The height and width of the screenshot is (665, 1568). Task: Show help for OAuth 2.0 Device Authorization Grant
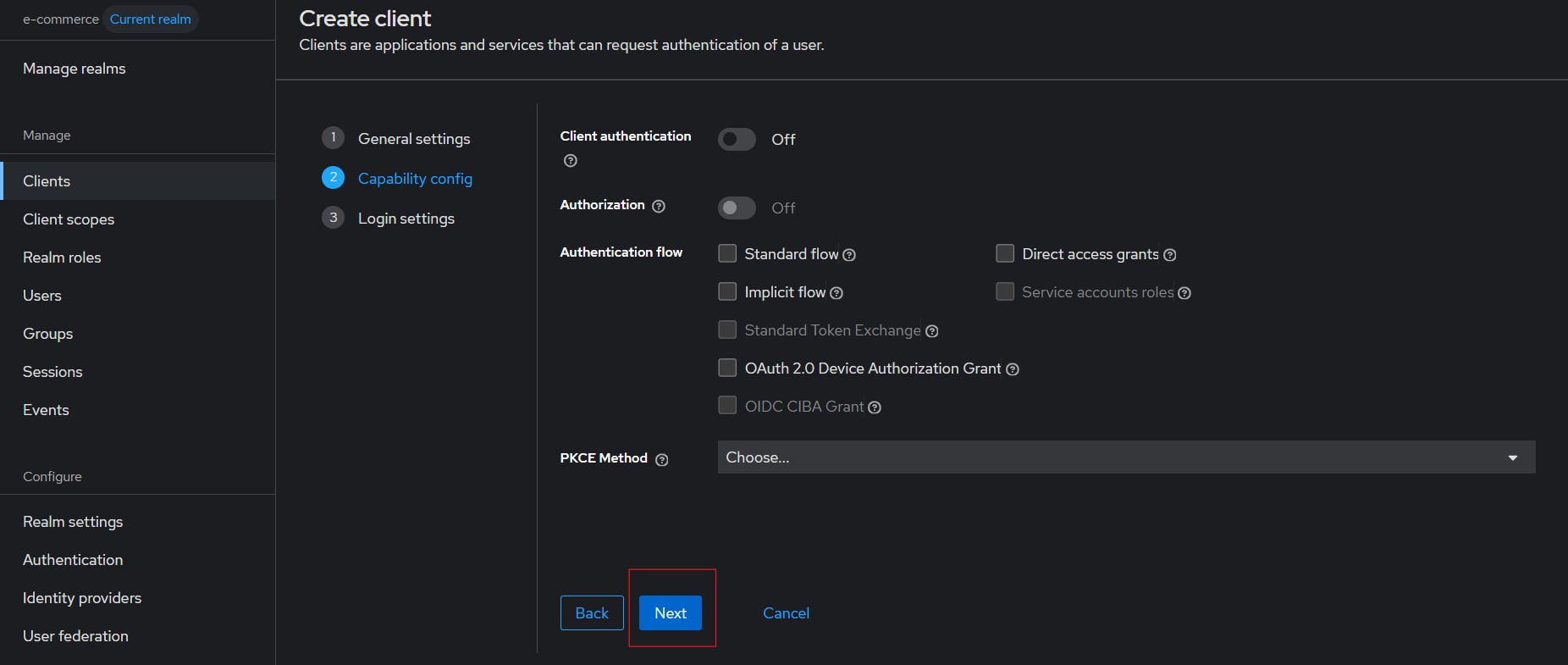pos(1013,369)
